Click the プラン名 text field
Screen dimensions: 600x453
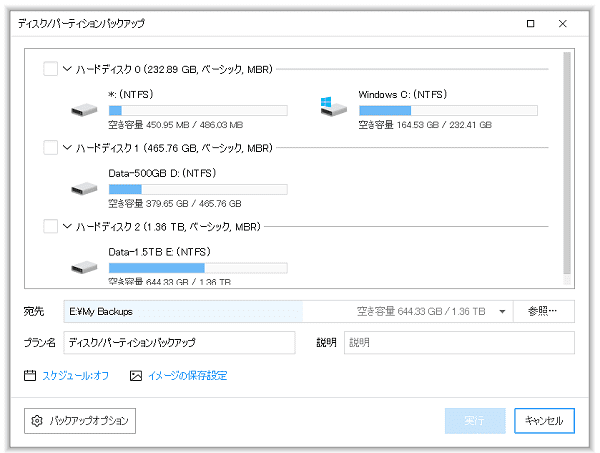180,343
